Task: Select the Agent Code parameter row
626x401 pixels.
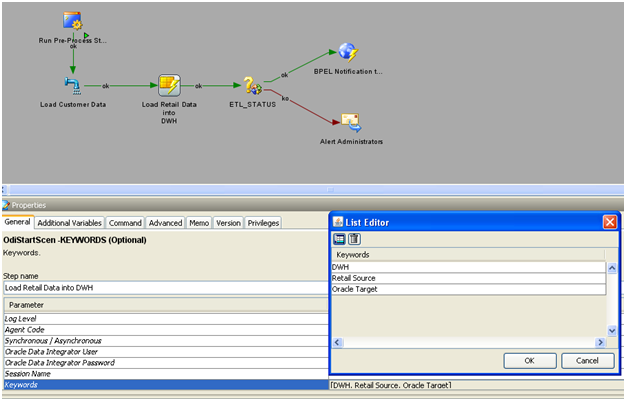Action: (x=166, y=330)
